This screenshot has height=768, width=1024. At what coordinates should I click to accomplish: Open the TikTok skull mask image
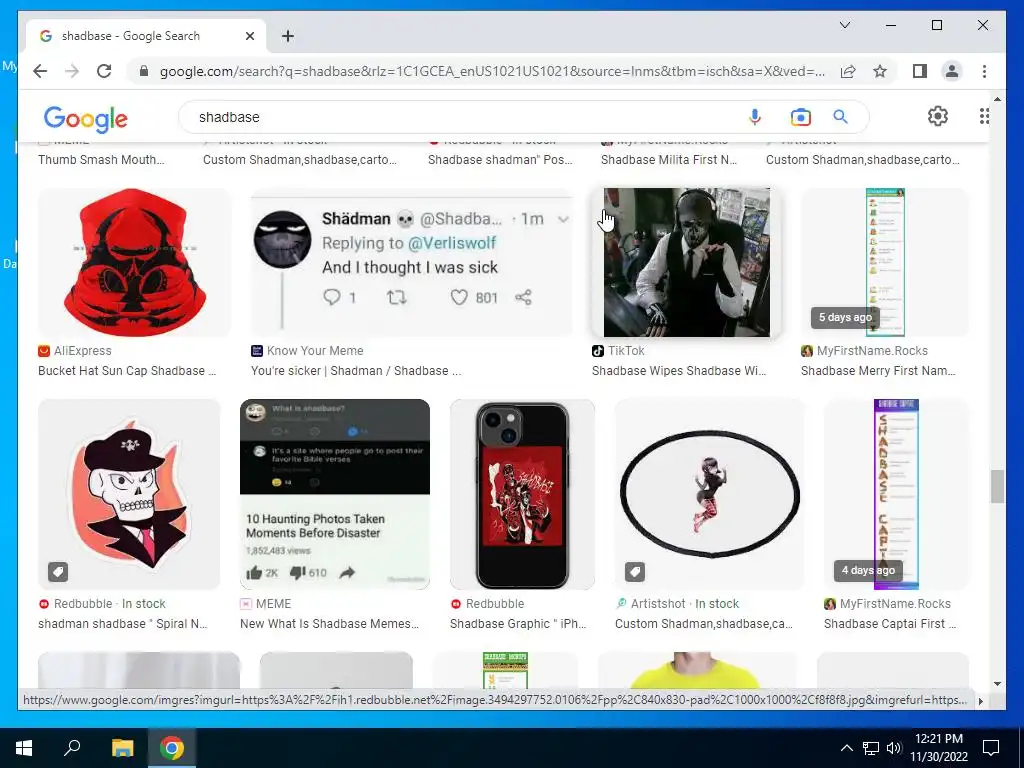point(686,262)
